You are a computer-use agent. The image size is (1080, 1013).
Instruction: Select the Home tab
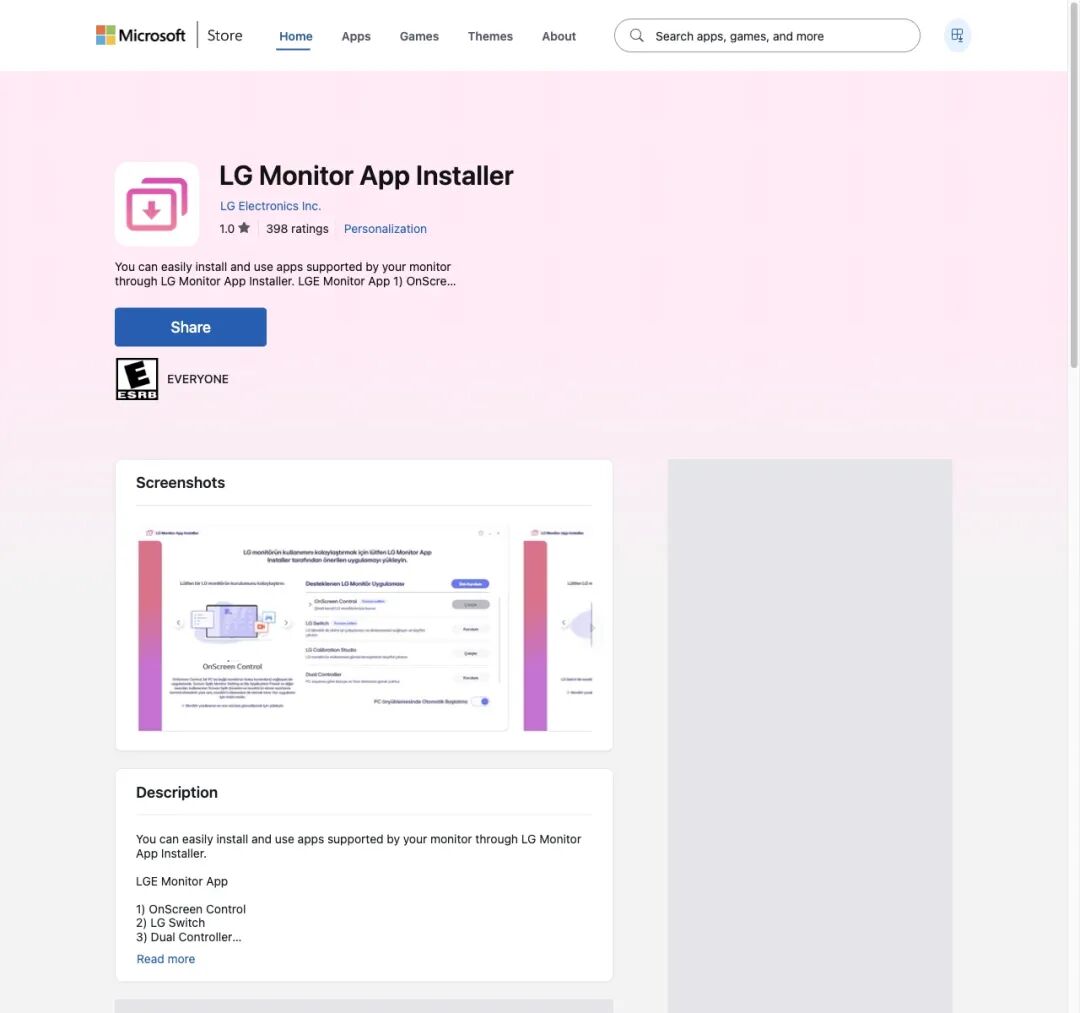[295, 36]
